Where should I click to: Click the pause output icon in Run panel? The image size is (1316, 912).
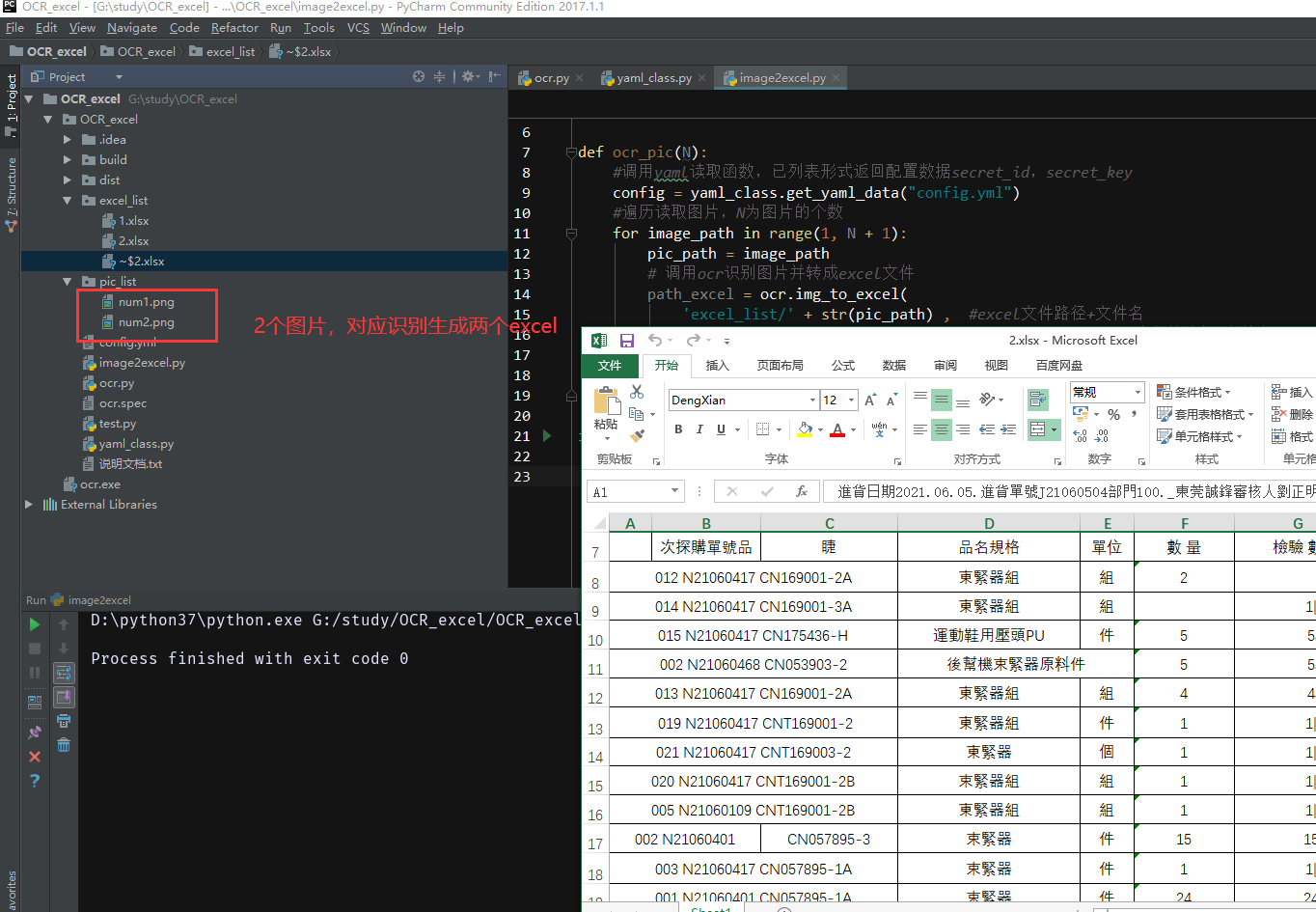click(35, 673)
